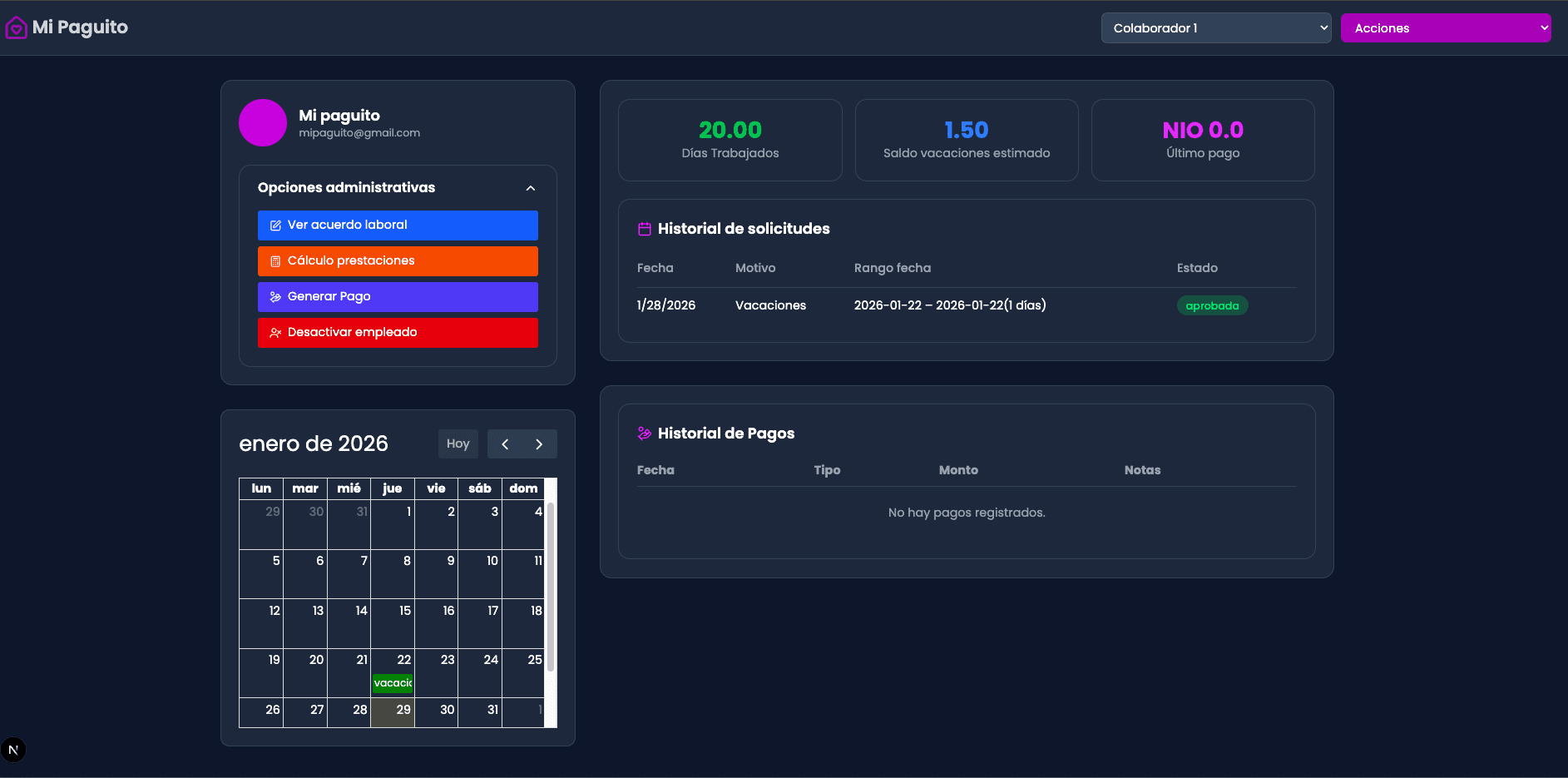Select the payment icon on Generar Pago
This screenshot has height=778, width=1568.
tap(275, 296)
